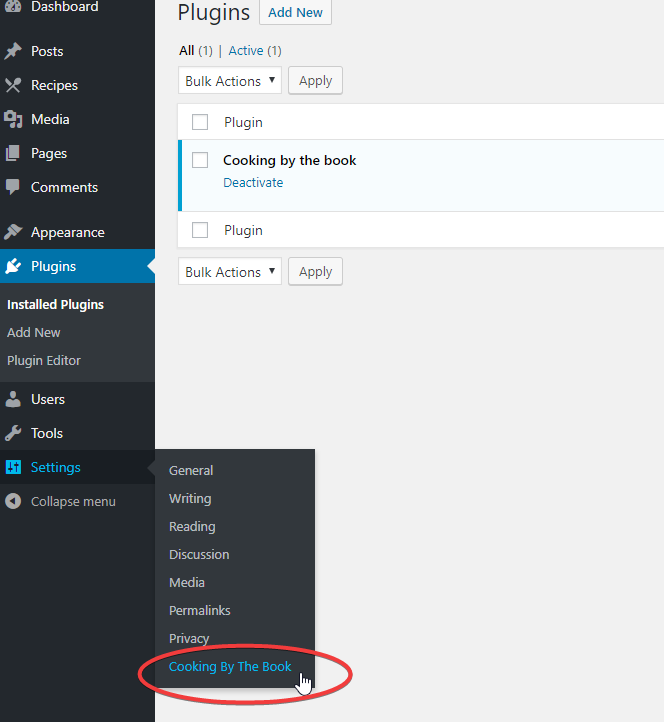
Task: Deactivate the Cooking by the book plugin
Action: point(253,183)
